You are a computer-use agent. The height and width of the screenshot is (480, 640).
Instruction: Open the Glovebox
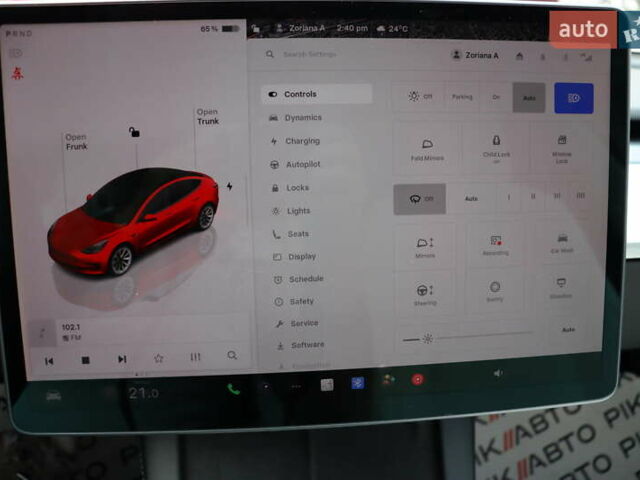pyautogui.click(x=561, y=287)
